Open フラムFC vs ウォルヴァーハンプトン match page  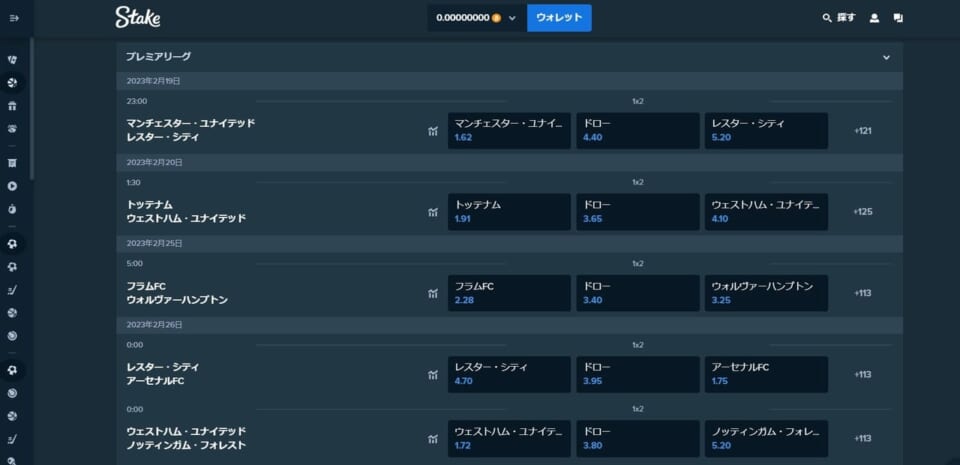point(177,293)
